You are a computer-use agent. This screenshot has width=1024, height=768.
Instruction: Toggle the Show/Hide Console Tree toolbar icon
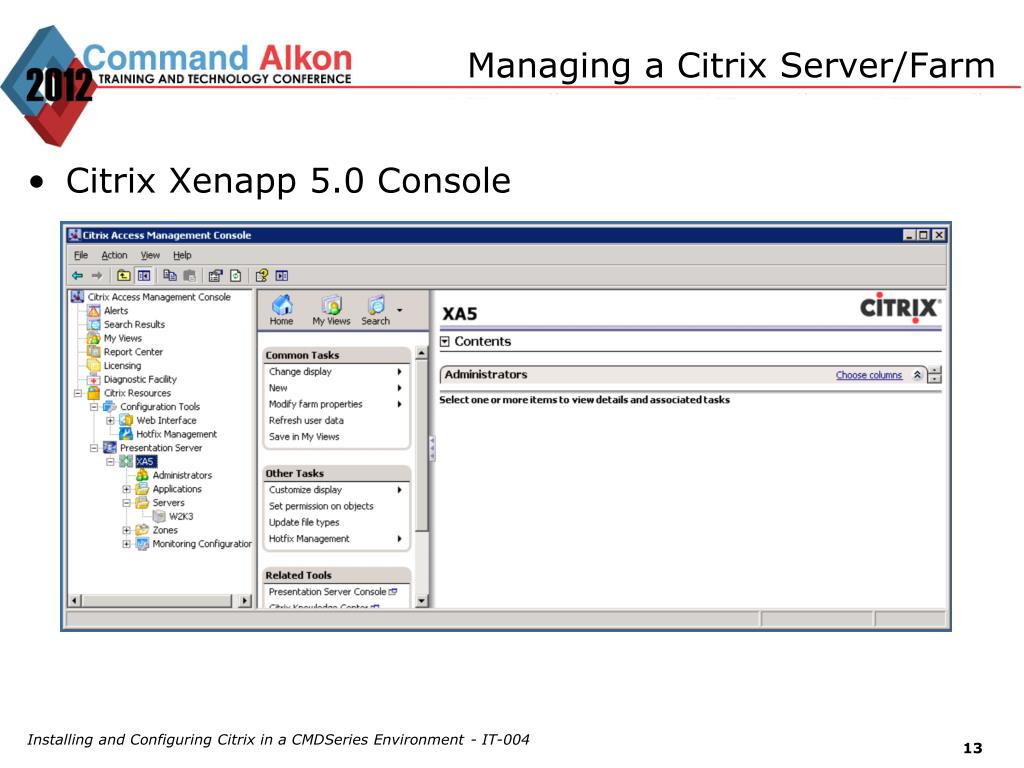(144, 276)
